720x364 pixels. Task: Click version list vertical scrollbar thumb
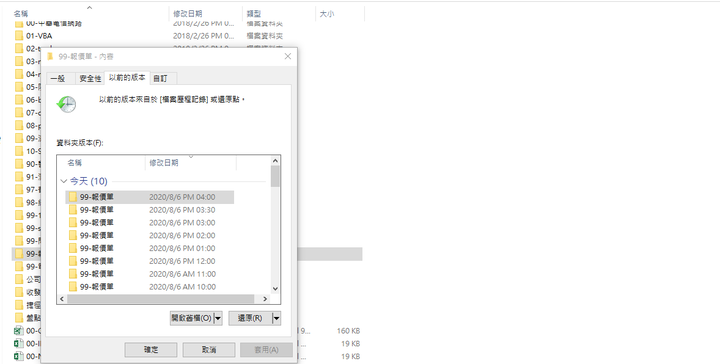pos(276,176)
